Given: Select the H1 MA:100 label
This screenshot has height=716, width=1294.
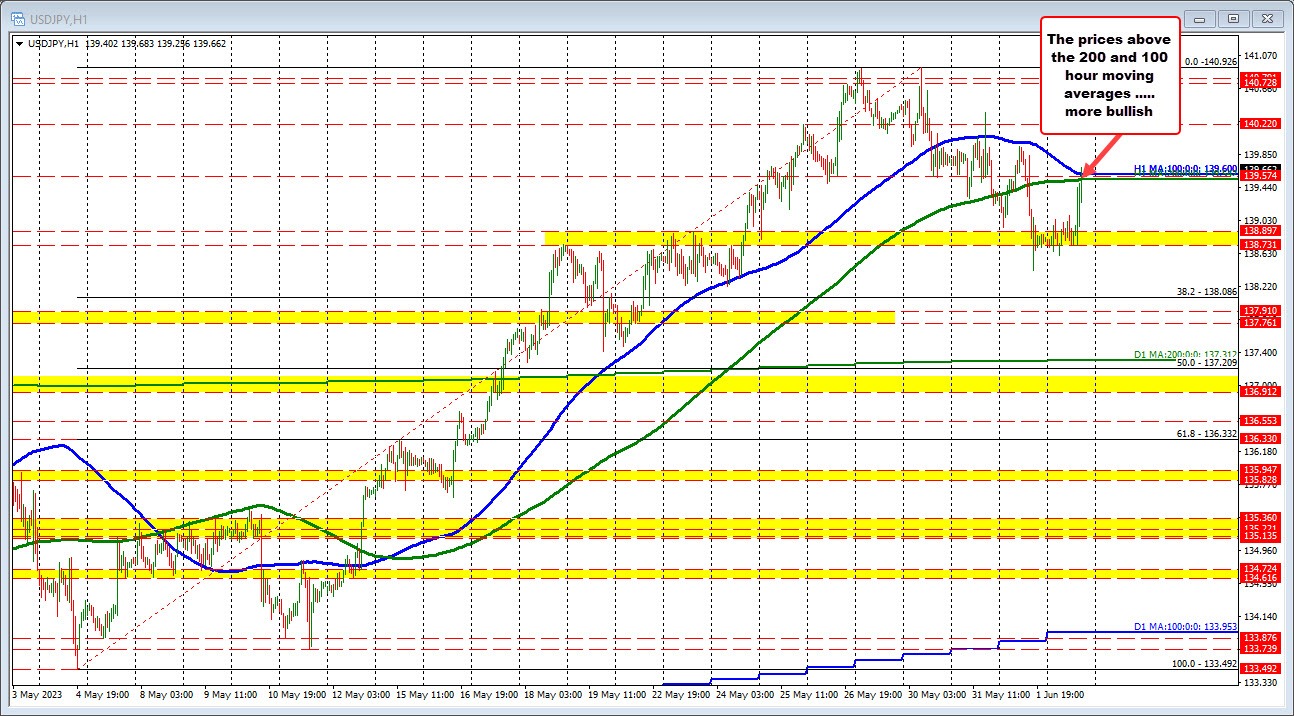Looking at the screenshot, I should (1185, 169).
